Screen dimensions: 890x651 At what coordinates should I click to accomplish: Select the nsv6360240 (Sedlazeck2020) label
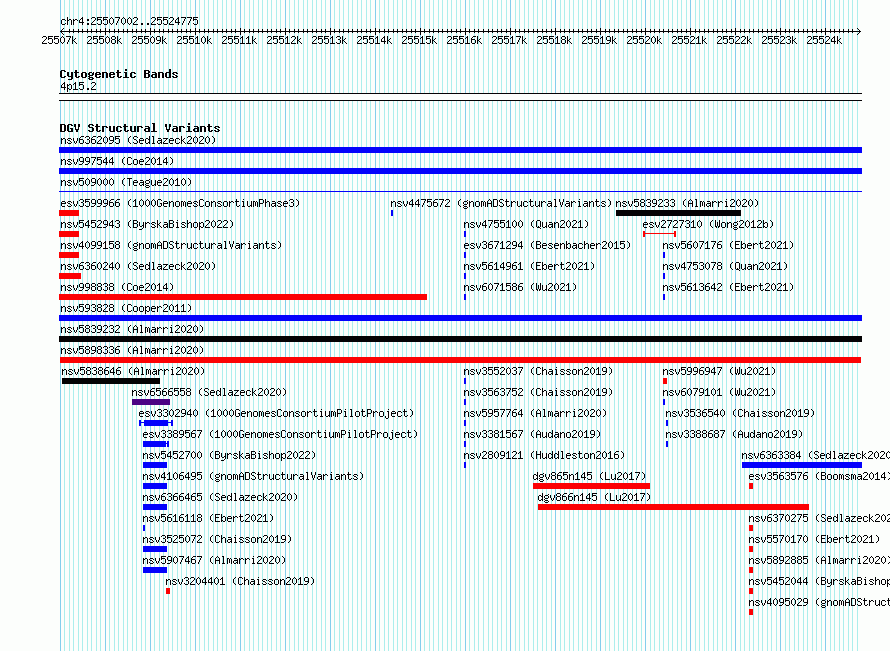(x=138, y=266)
